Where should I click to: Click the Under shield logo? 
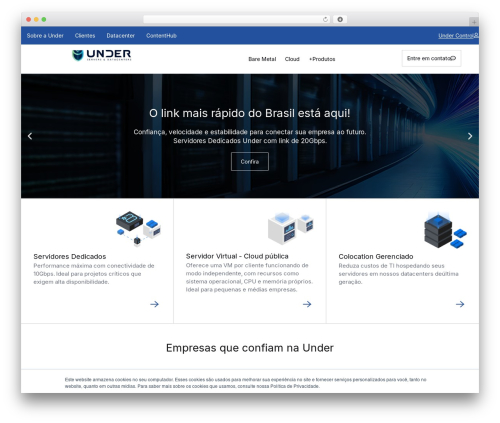[x=102, y=55]
